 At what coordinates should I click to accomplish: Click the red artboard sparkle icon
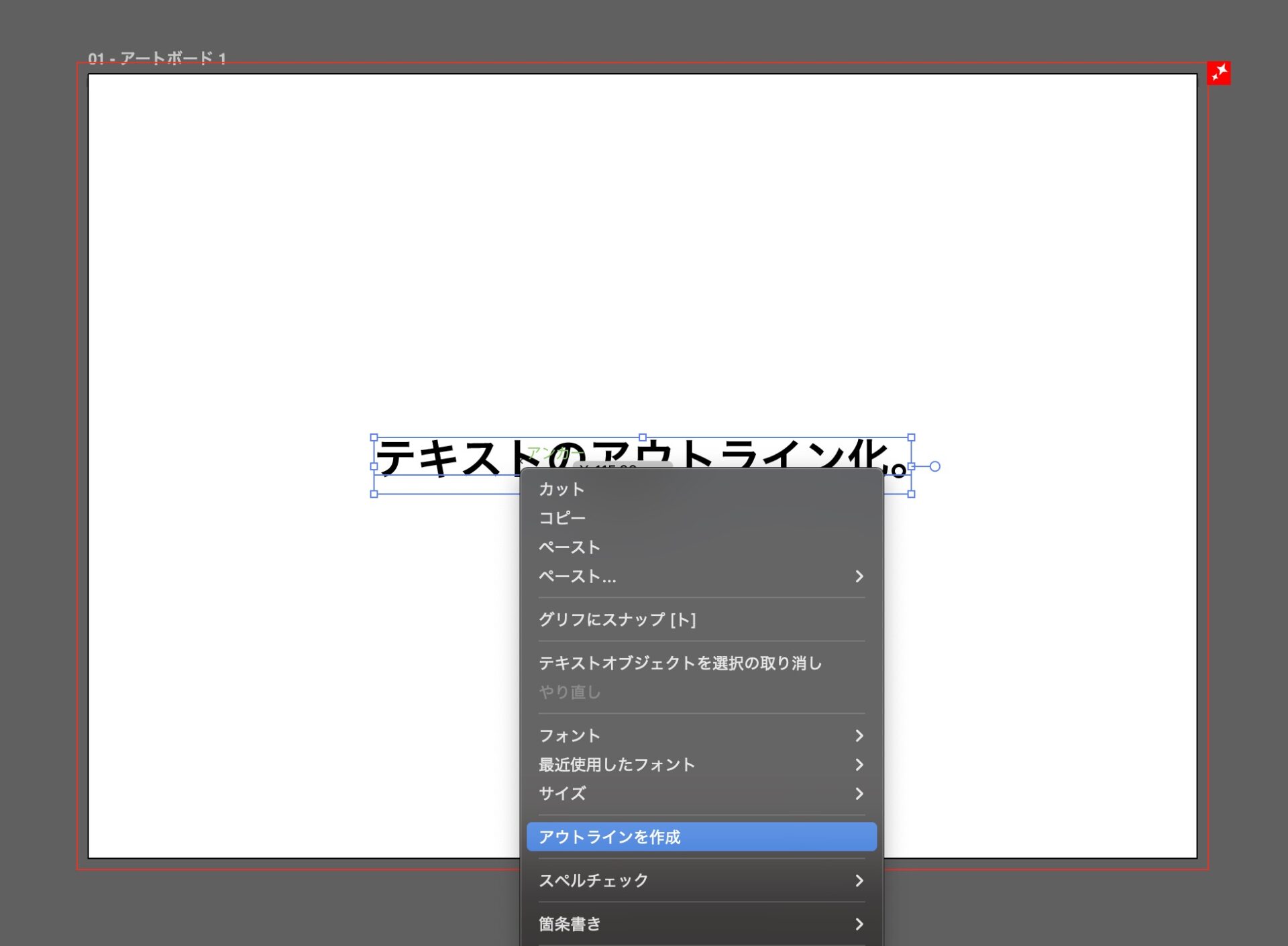point(1220,74)
